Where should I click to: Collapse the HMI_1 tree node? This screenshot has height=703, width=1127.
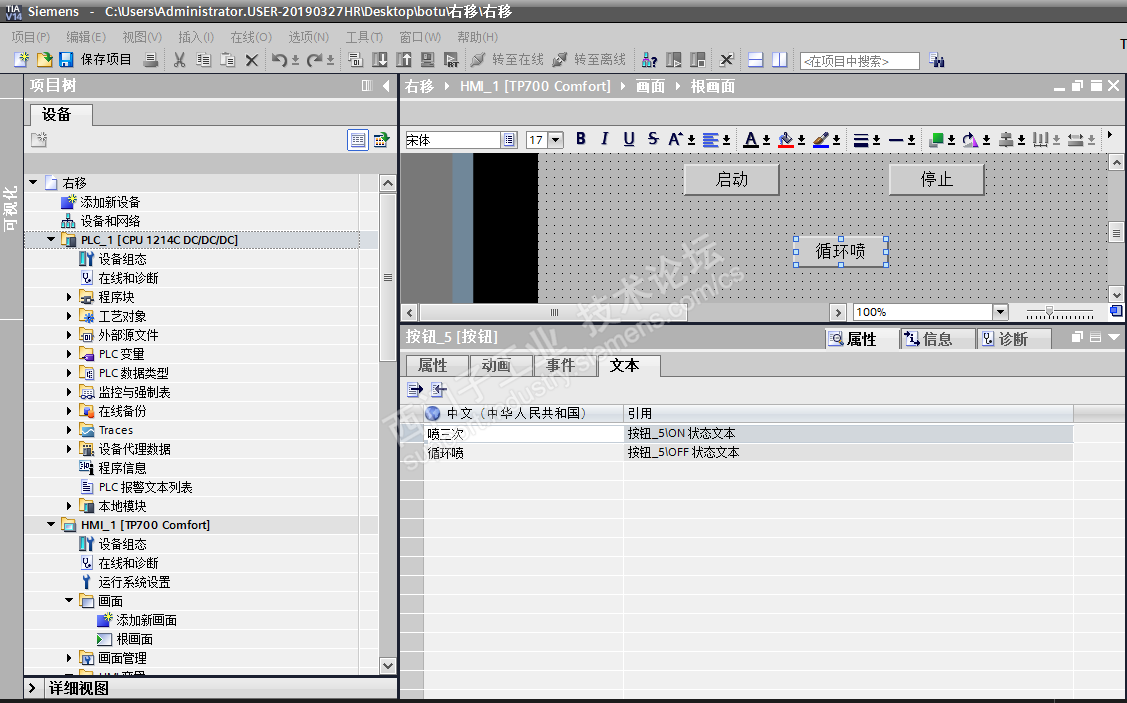[50, 525]
